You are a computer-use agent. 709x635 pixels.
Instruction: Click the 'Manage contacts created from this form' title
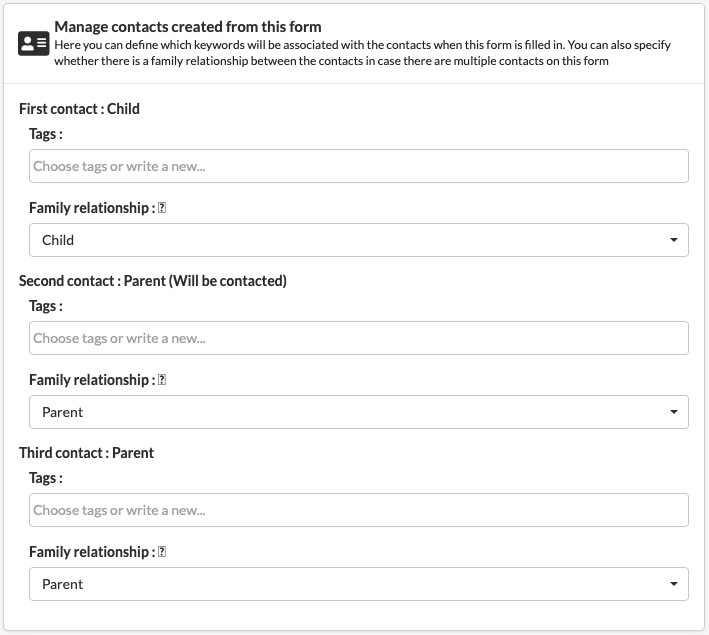coord(188,27)
